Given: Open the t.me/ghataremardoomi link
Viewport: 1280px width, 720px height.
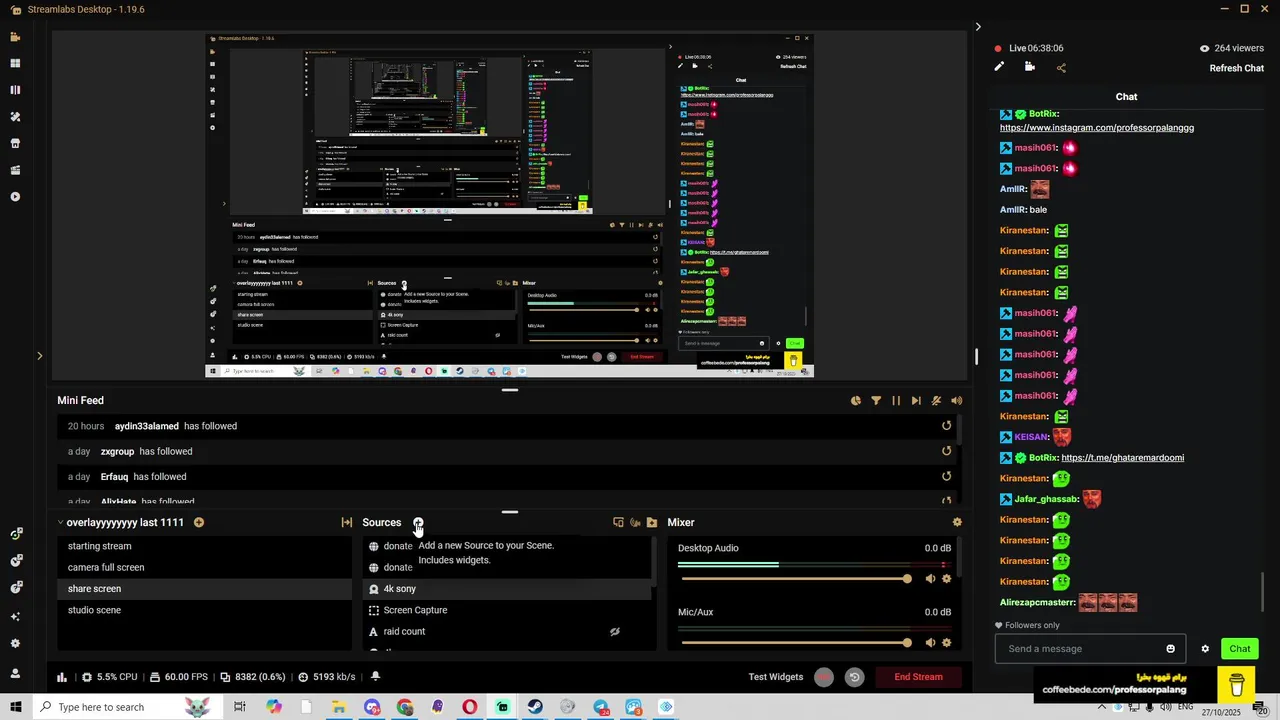Looking at the screenshot, I should (1122, 458).
